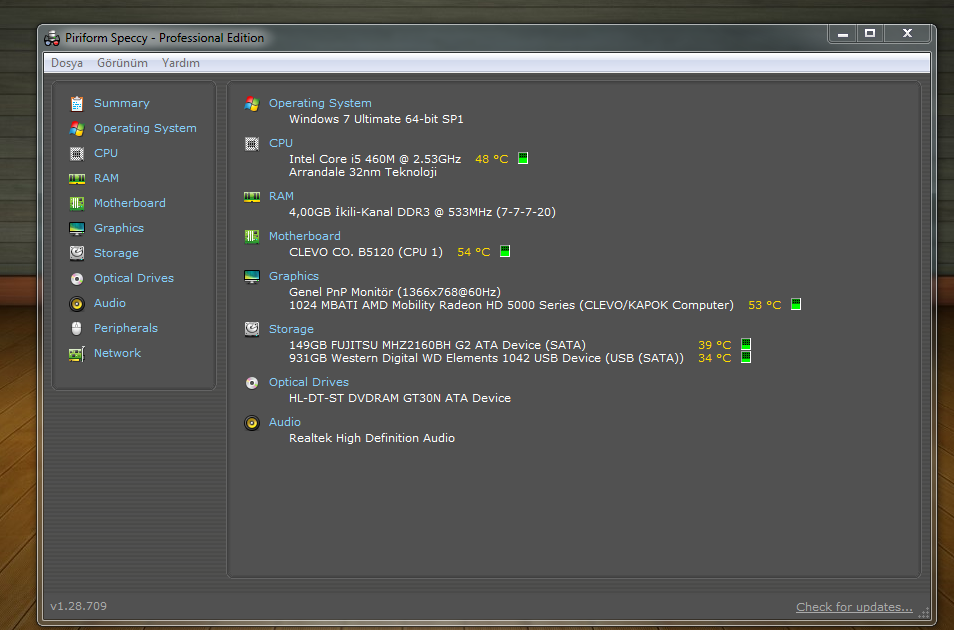Show the RAM sidebar section
This screenshot has width=954, height=630.
(106, 178)
